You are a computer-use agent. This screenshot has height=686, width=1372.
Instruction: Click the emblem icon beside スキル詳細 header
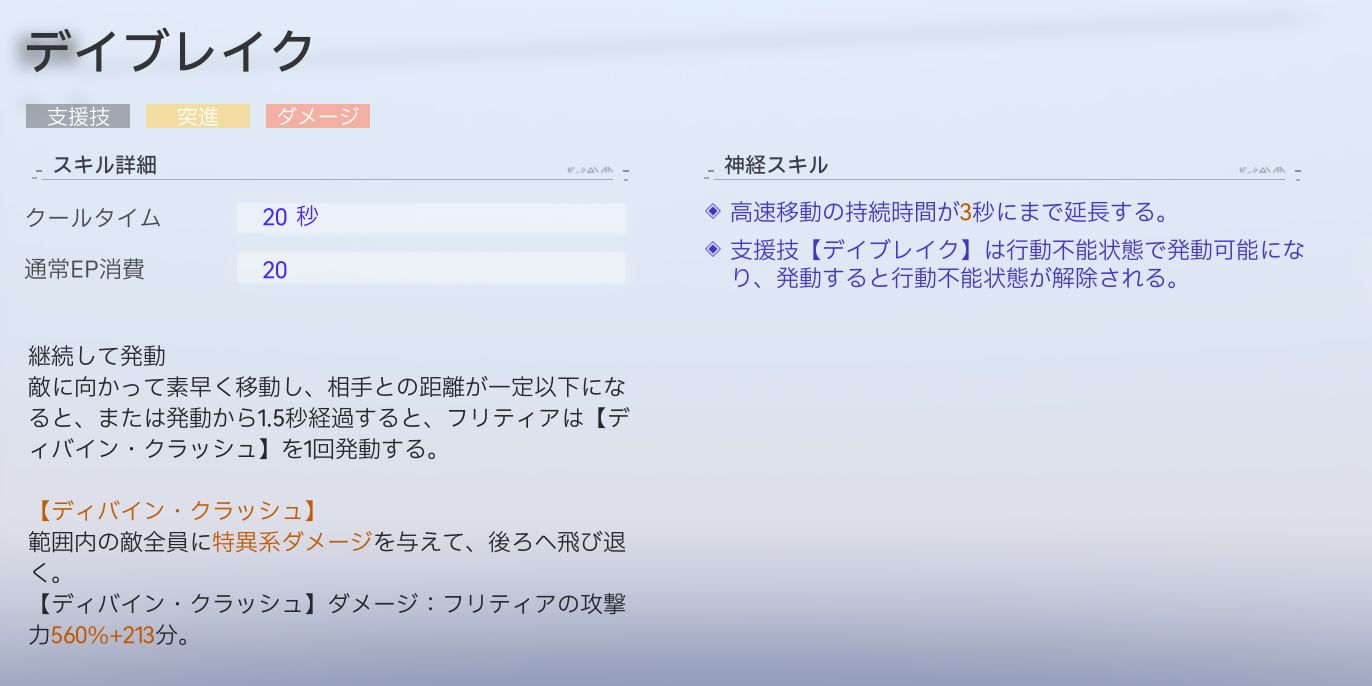[x=589, y=170]
